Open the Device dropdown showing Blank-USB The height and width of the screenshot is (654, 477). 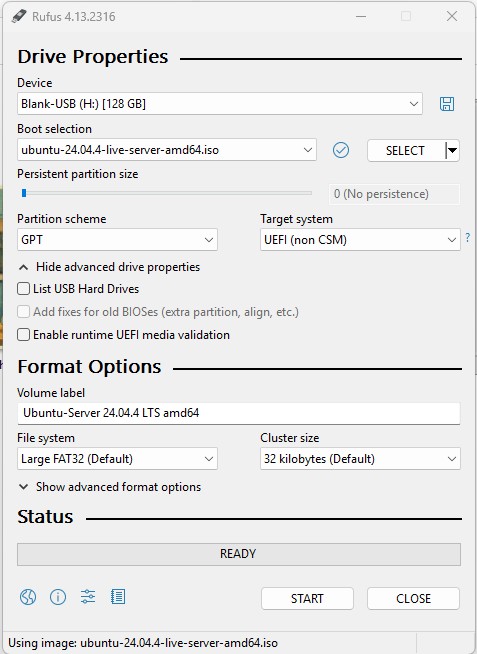point(220,104)
